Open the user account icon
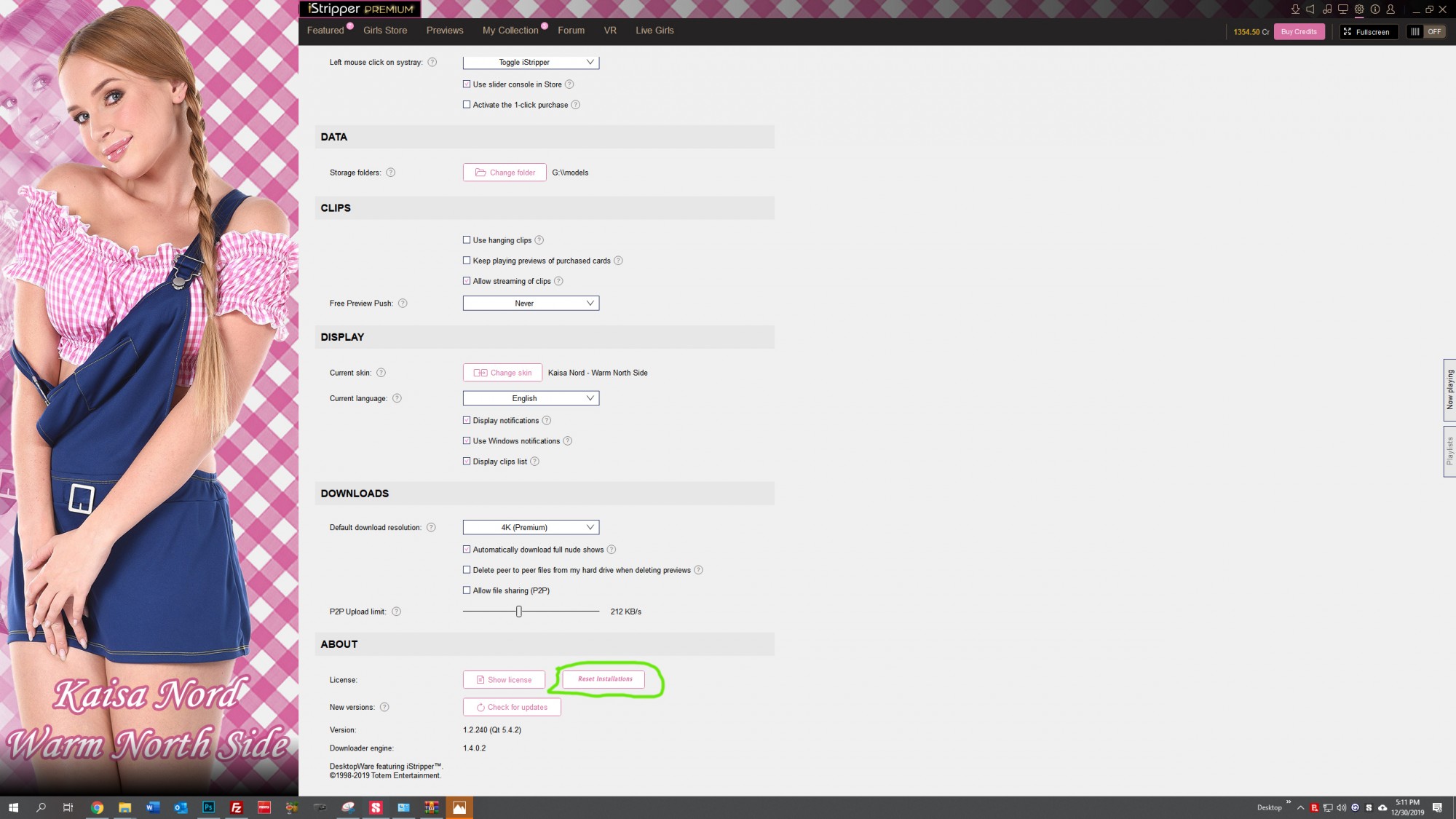The height and width of the screenshot is (819, 1456). pyautogui.click(x=1390, y=9)
